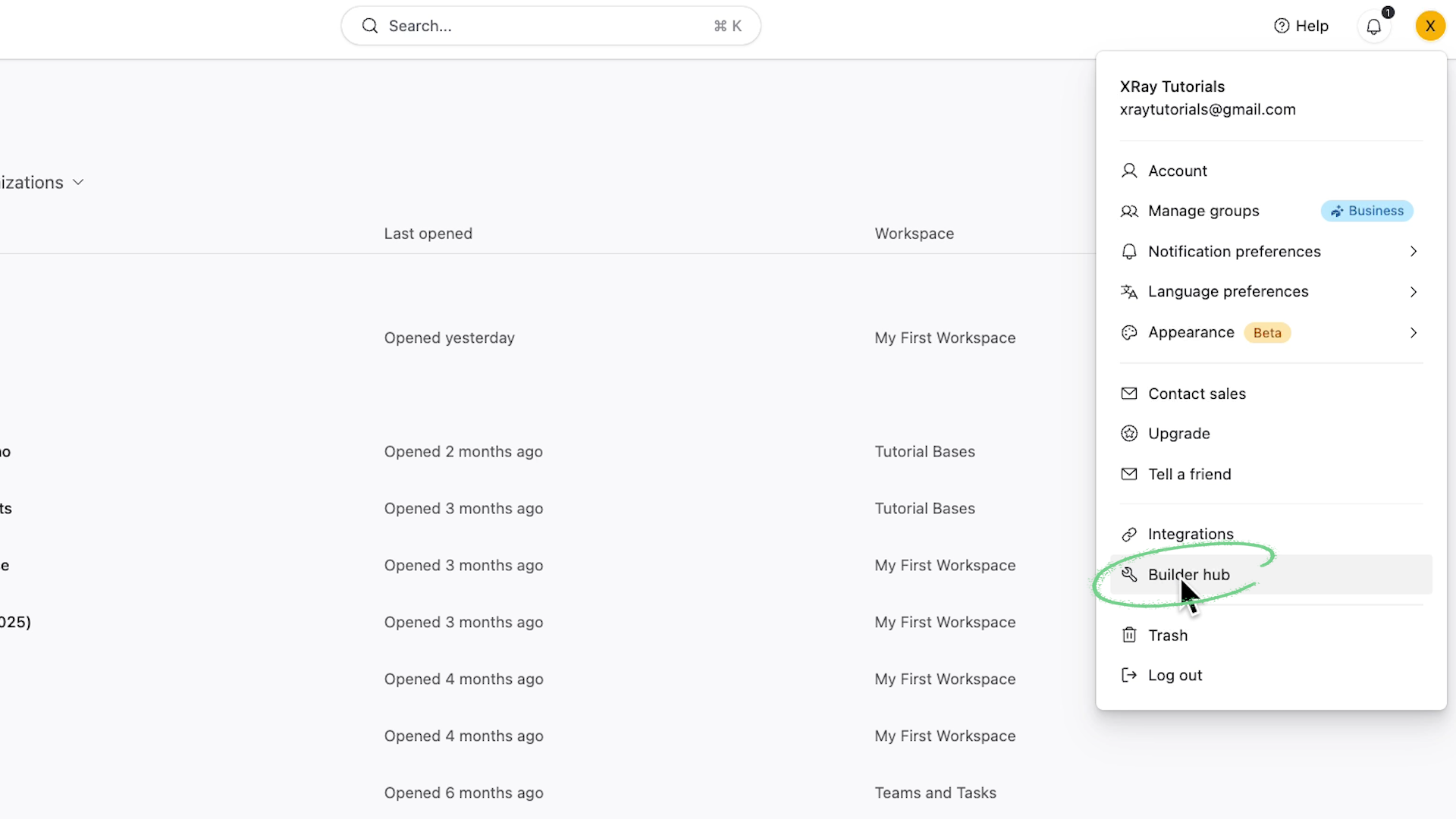This screenshot has height=819, width=1456.
Task: Select the Manage groups icon
Action: [1129, 211]
